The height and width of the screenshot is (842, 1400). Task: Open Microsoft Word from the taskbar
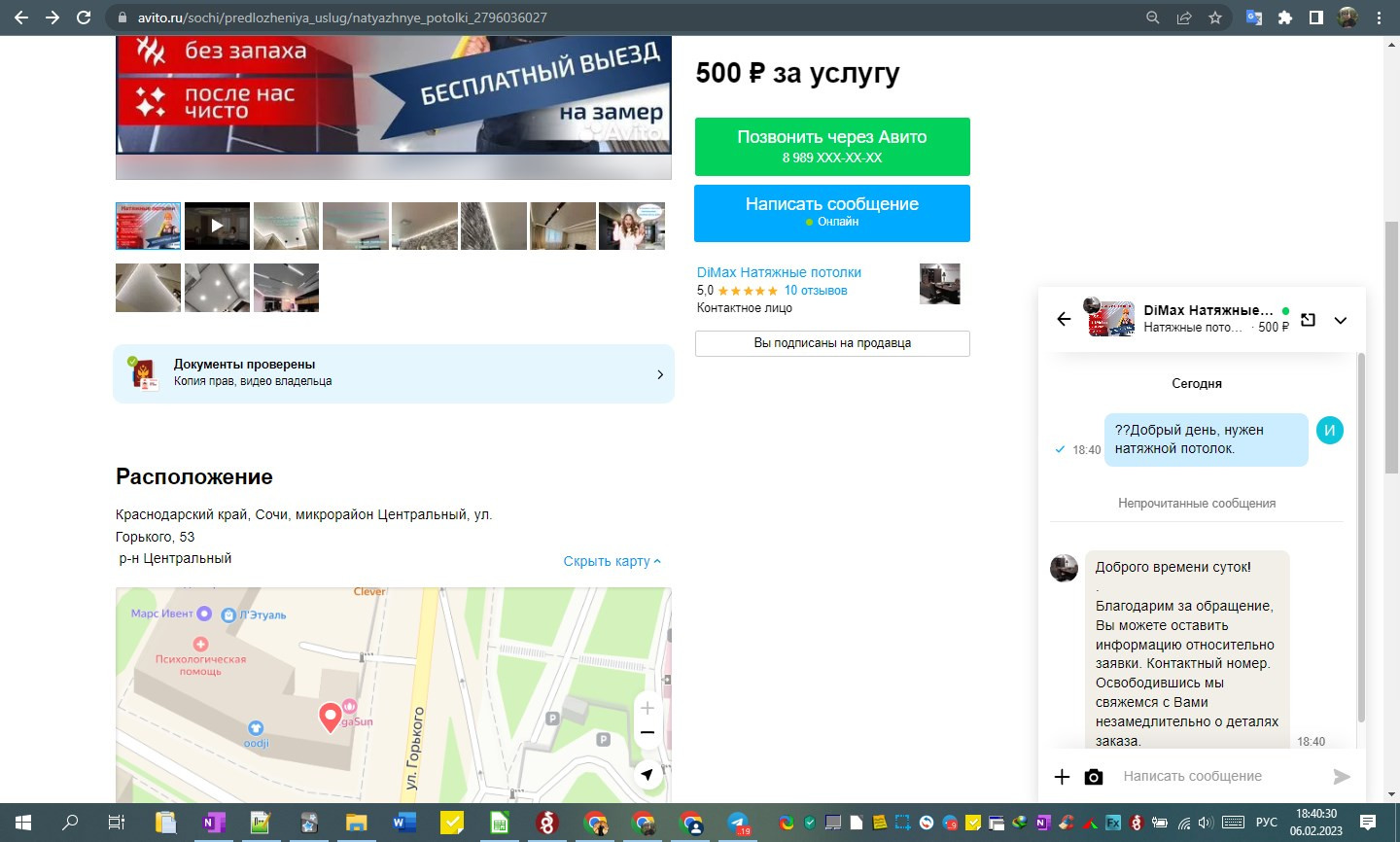pyautogui.click(x=403, y=823)
